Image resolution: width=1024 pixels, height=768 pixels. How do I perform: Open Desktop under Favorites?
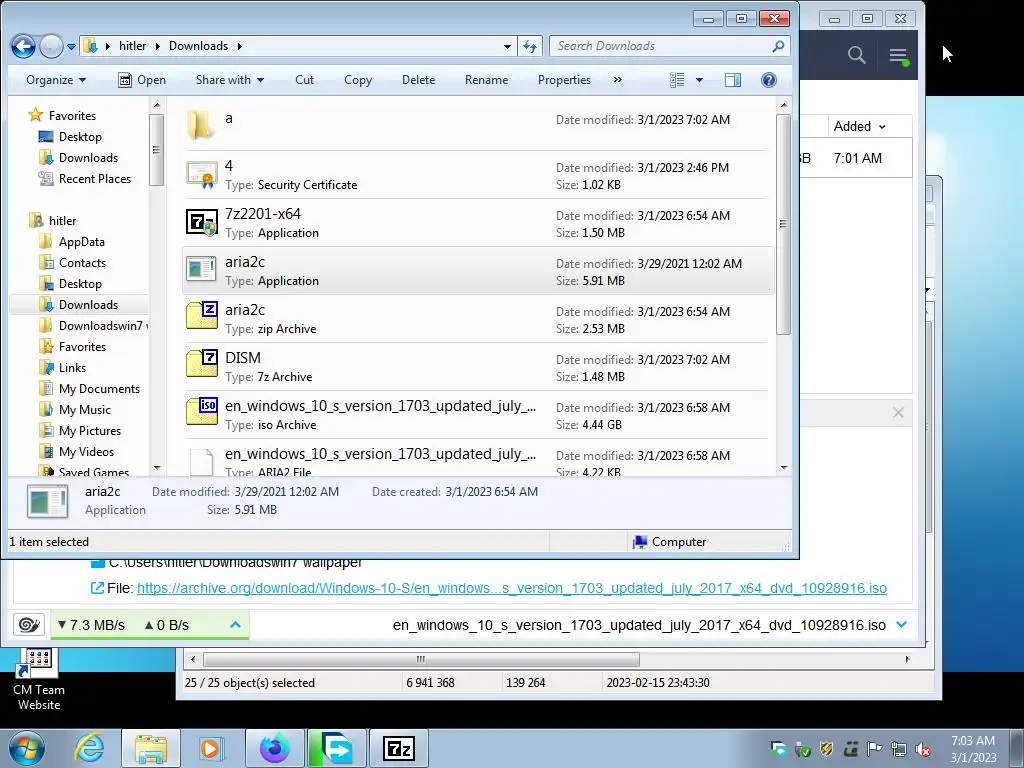(x=71, y=136)
